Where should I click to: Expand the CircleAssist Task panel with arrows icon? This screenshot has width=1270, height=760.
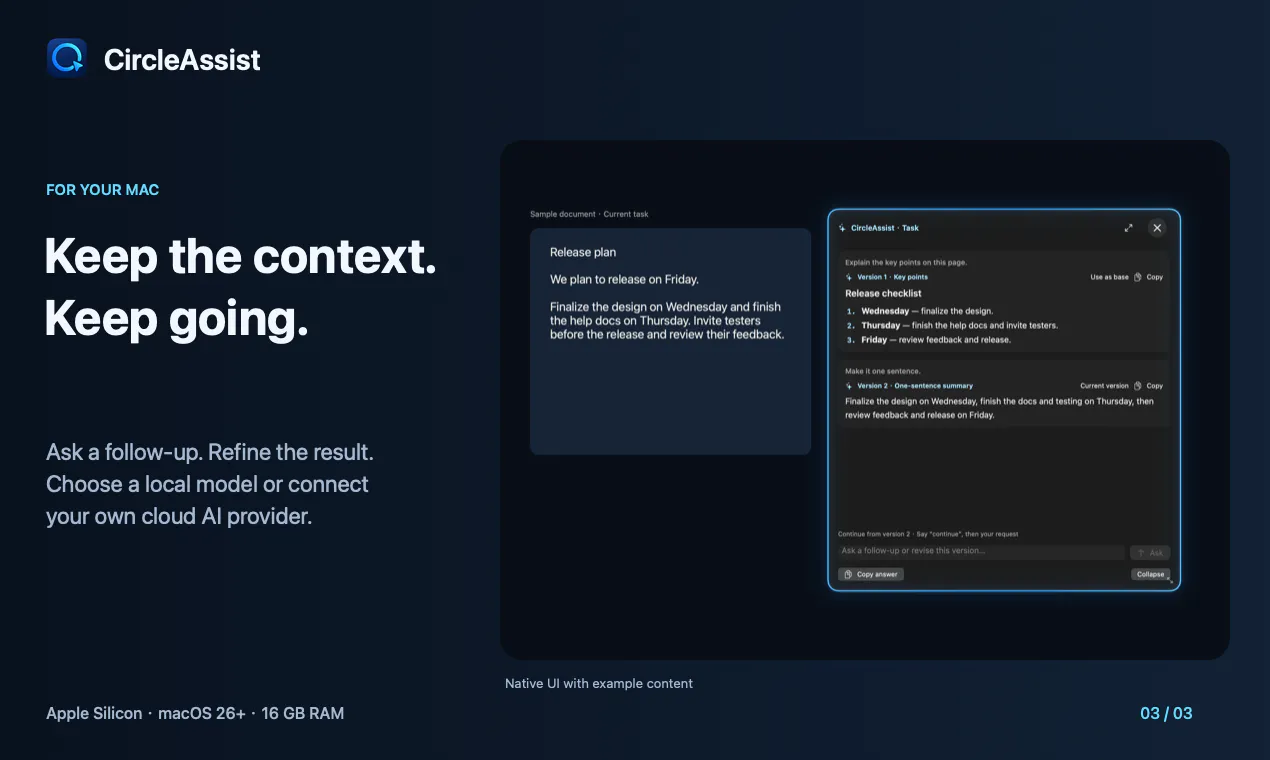point(1129,228)
